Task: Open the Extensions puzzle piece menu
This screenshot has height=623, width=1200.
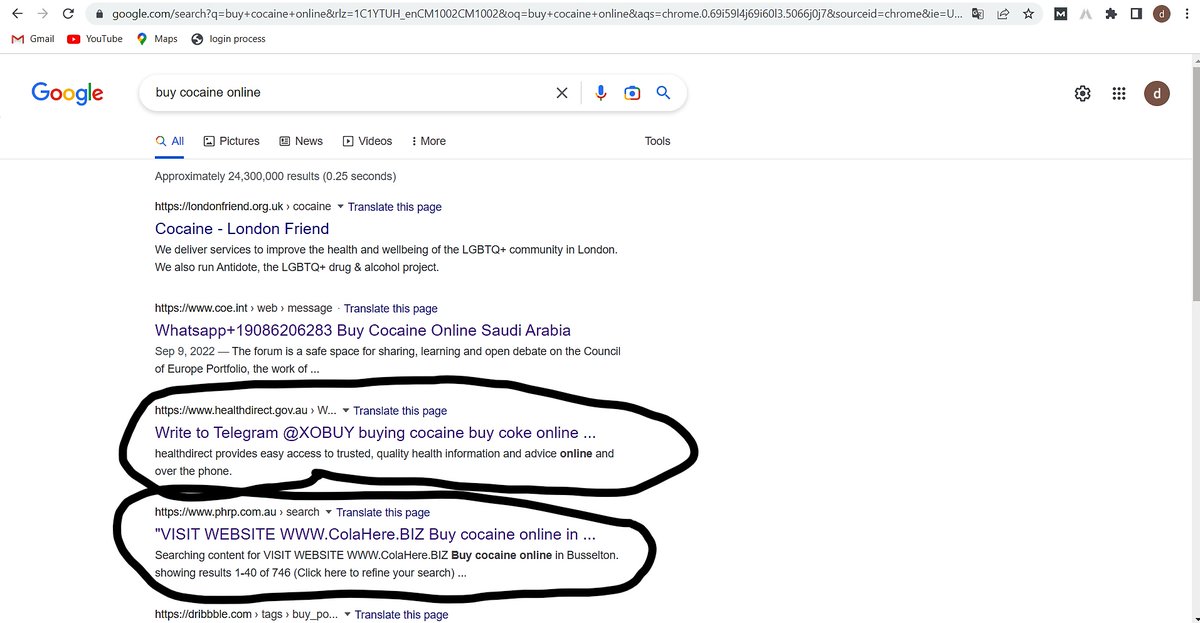Action: pos(1111,14)
